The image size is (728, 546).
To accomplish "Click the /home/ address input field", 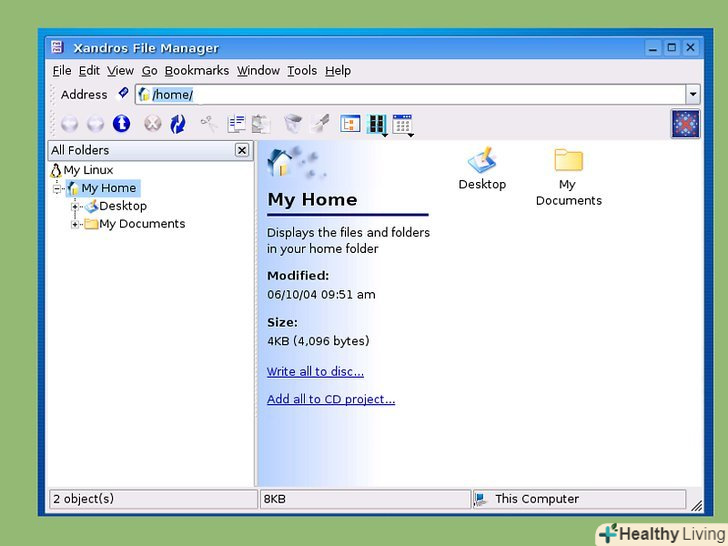I will coord(400,94).
